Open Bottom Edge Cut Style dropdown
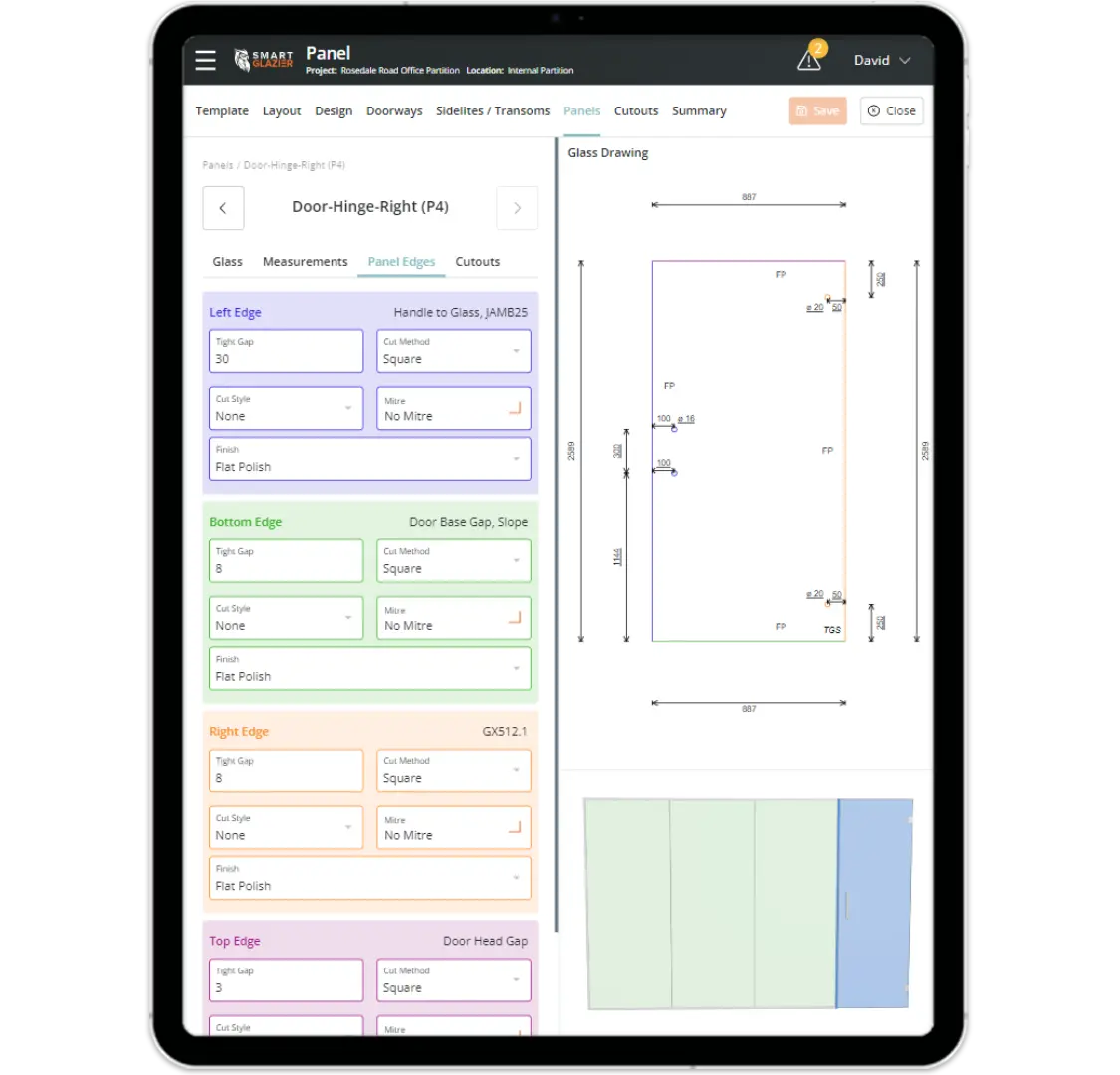 tap(286, 618)
